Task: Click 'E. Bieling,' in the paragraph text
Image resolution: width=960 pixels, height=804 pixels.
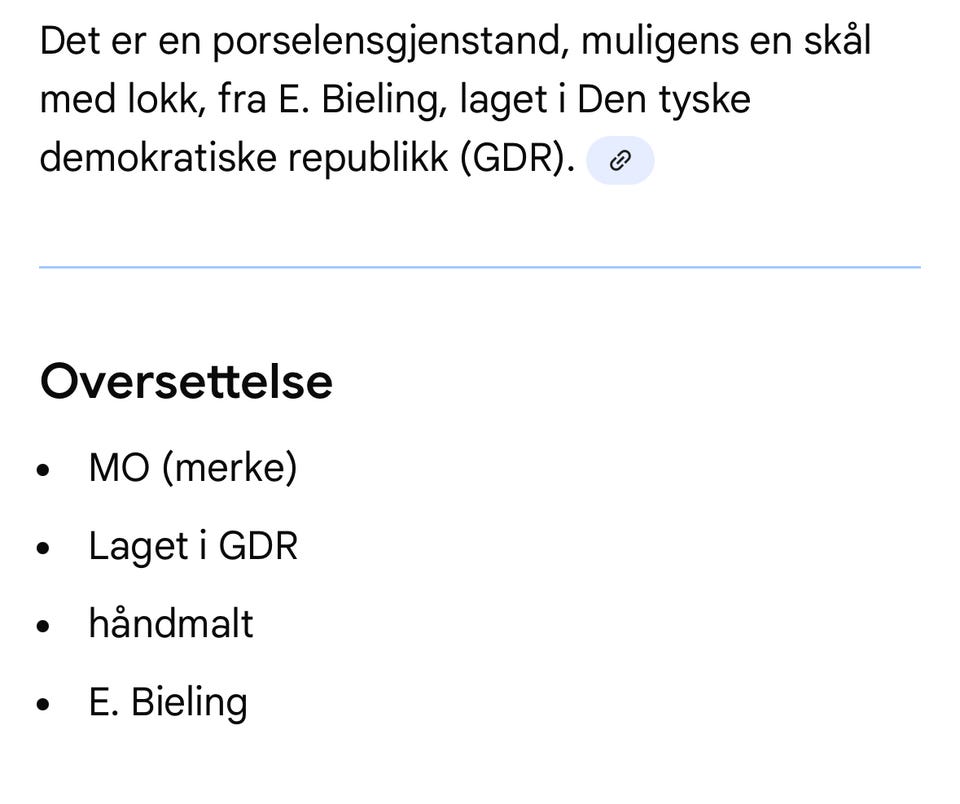Action: [364, 100]
